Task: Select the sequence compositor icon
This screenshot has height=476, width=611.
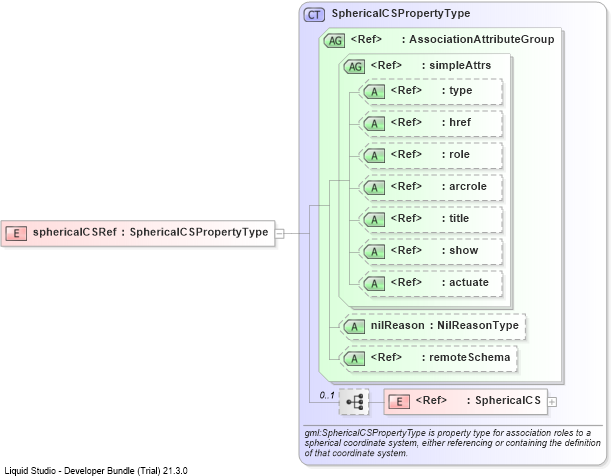Action: coord(354,402)
